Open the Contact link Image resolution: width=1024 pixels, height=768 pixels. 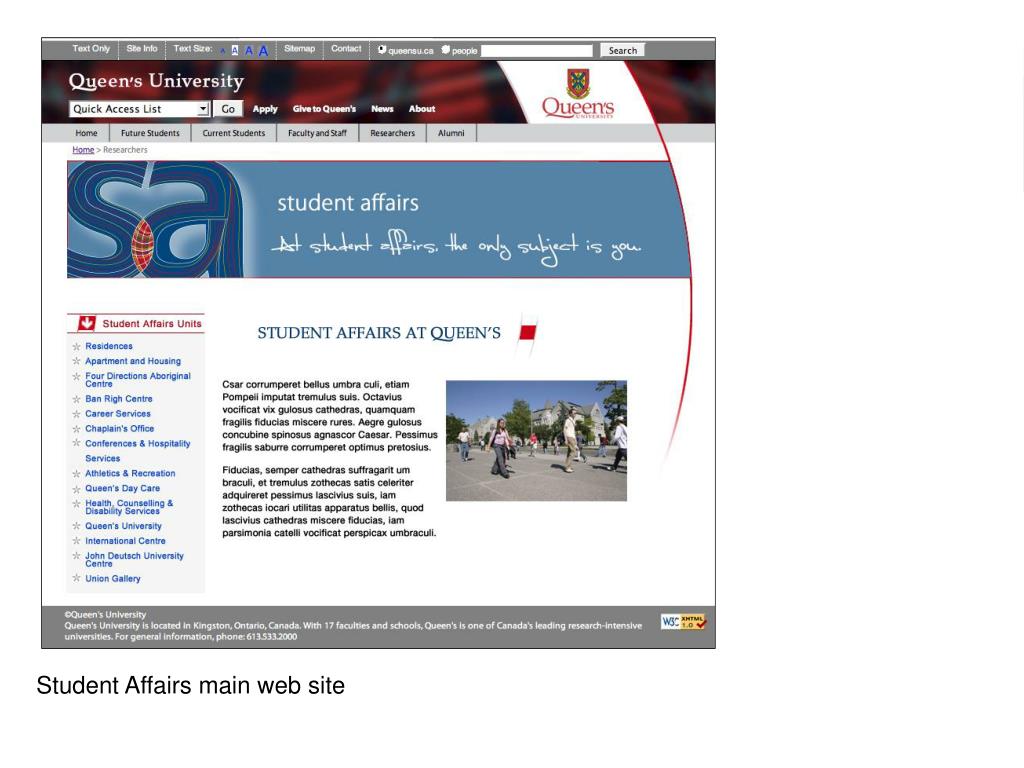coord(346,49)
